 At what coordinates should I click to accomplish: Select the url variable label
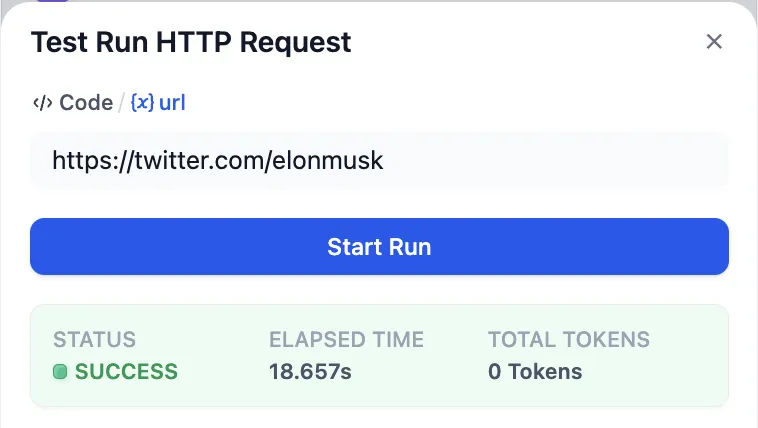tap(172, 103)
